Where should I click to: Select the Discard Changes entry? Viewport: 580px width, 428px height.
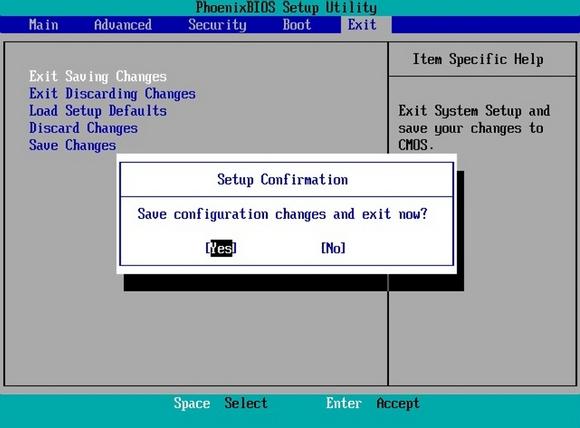coord(84,128)
